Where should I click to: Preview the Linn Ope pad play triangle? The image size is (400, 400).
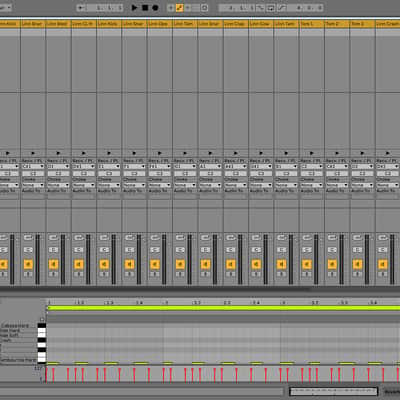(x=160, y=153)
